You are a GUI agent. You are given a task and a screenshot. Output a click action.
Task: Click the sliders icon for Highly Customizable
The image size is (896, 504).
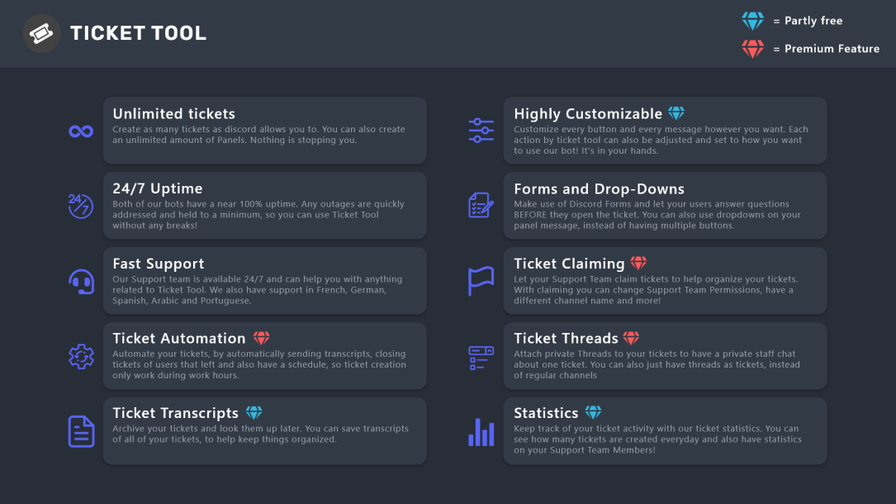pos(481,130)
